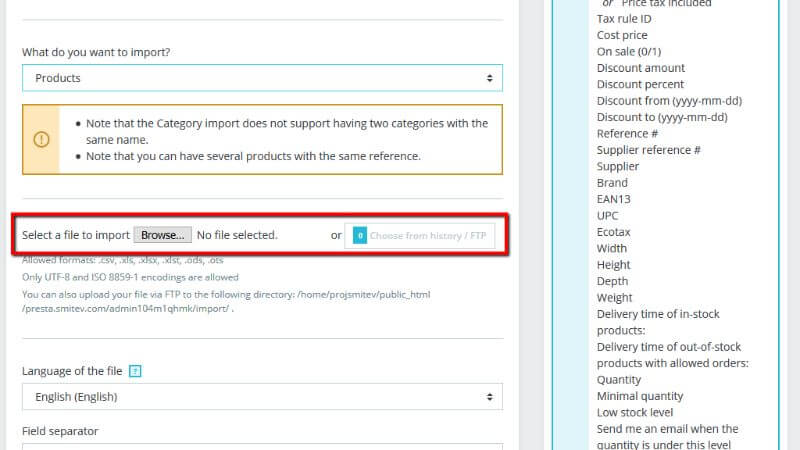
Task: Click the 'Low stock level' field entry
Action: click(x=635, y=412)
